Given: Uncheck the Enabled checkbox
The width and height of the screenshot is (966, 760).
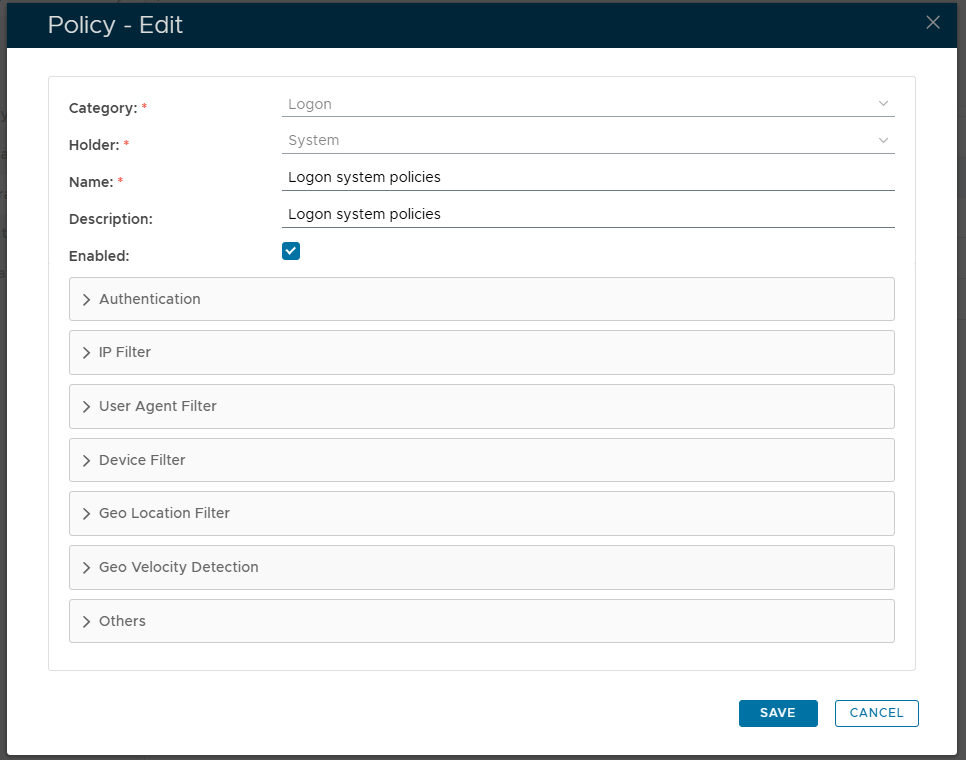Looking at the screenshot, I should pyautogui.click(x=291, y=251).
